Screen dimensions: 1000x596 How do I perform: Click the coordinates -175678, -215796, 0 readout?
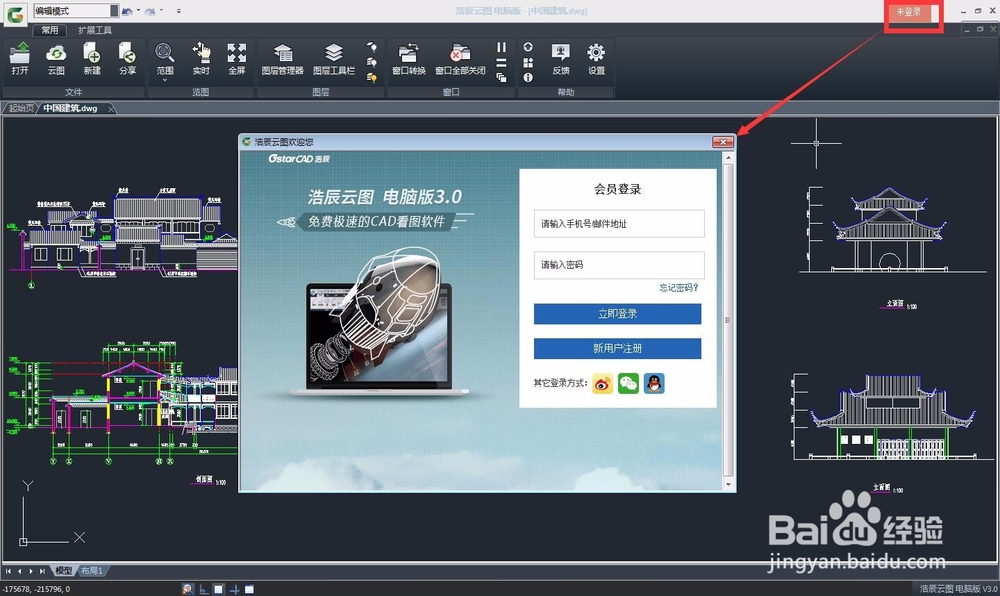(x=36, y=589)
